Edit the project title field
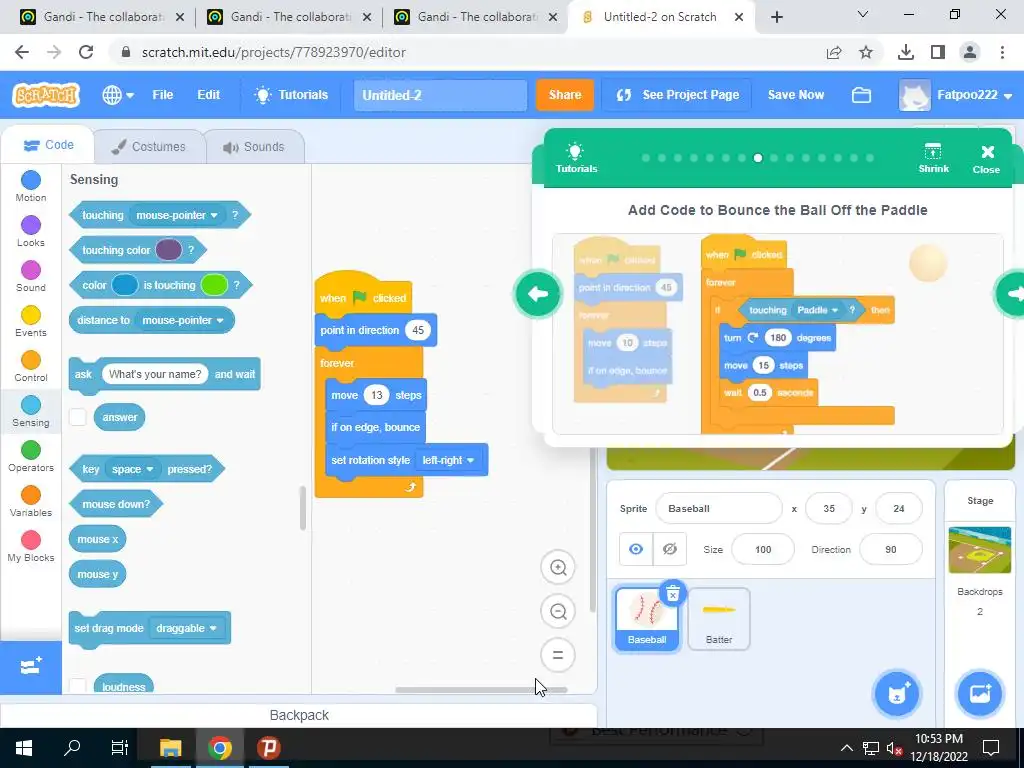Screen dimensions: 1024x768 tap(440, 95)
